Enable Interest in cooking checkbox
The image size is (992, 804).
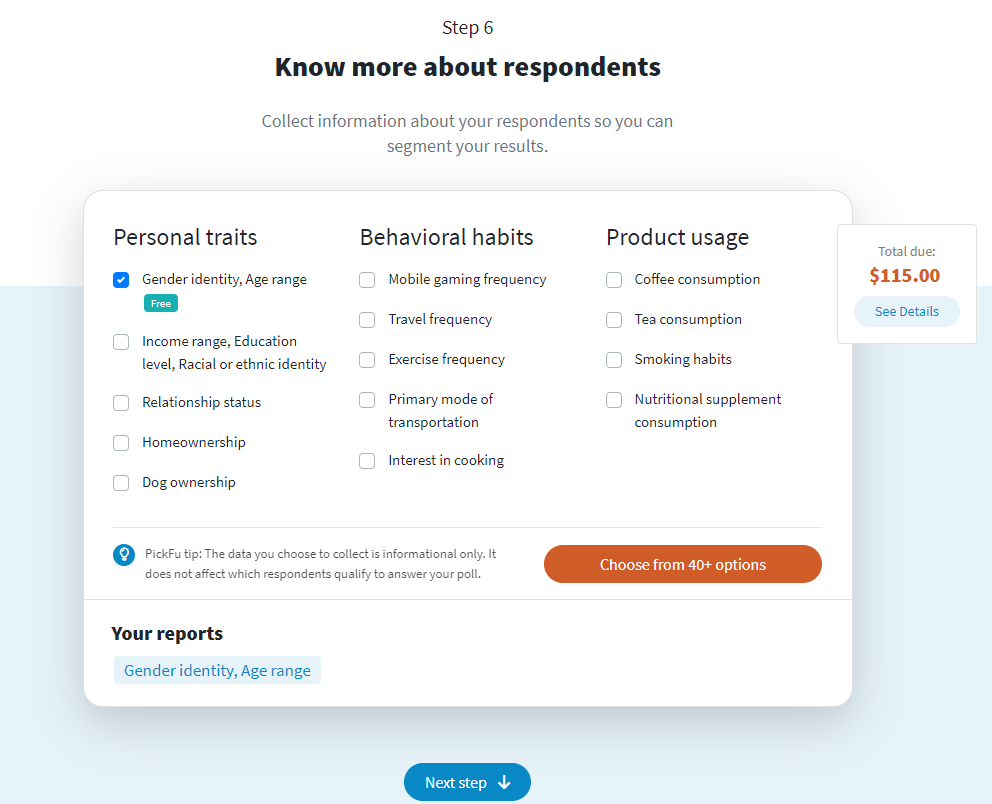(367, 461)
